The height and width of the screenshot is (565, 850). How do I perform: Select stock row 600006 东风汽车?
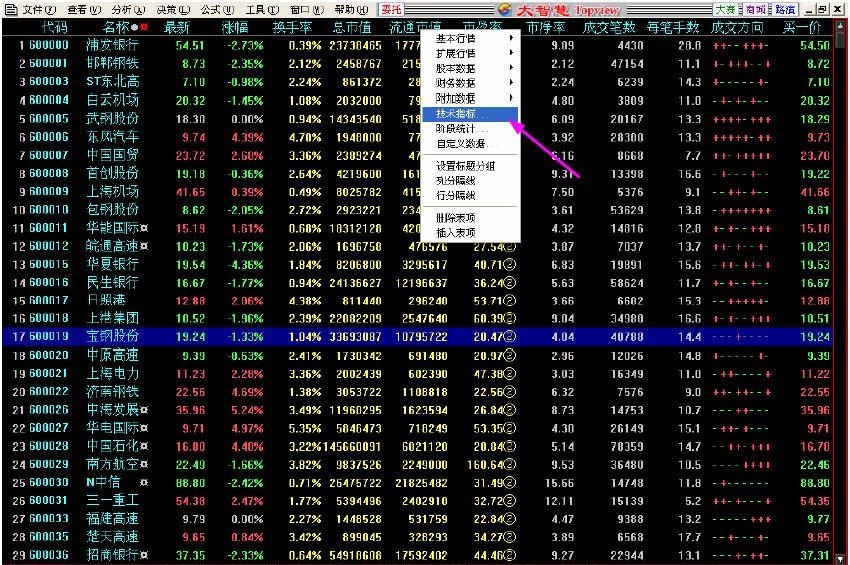(x=419, y=137)
